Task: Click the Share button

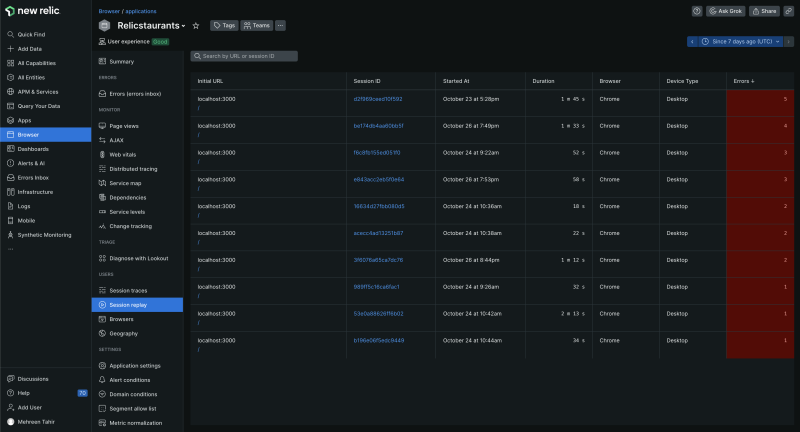Action: coord(765,11)
